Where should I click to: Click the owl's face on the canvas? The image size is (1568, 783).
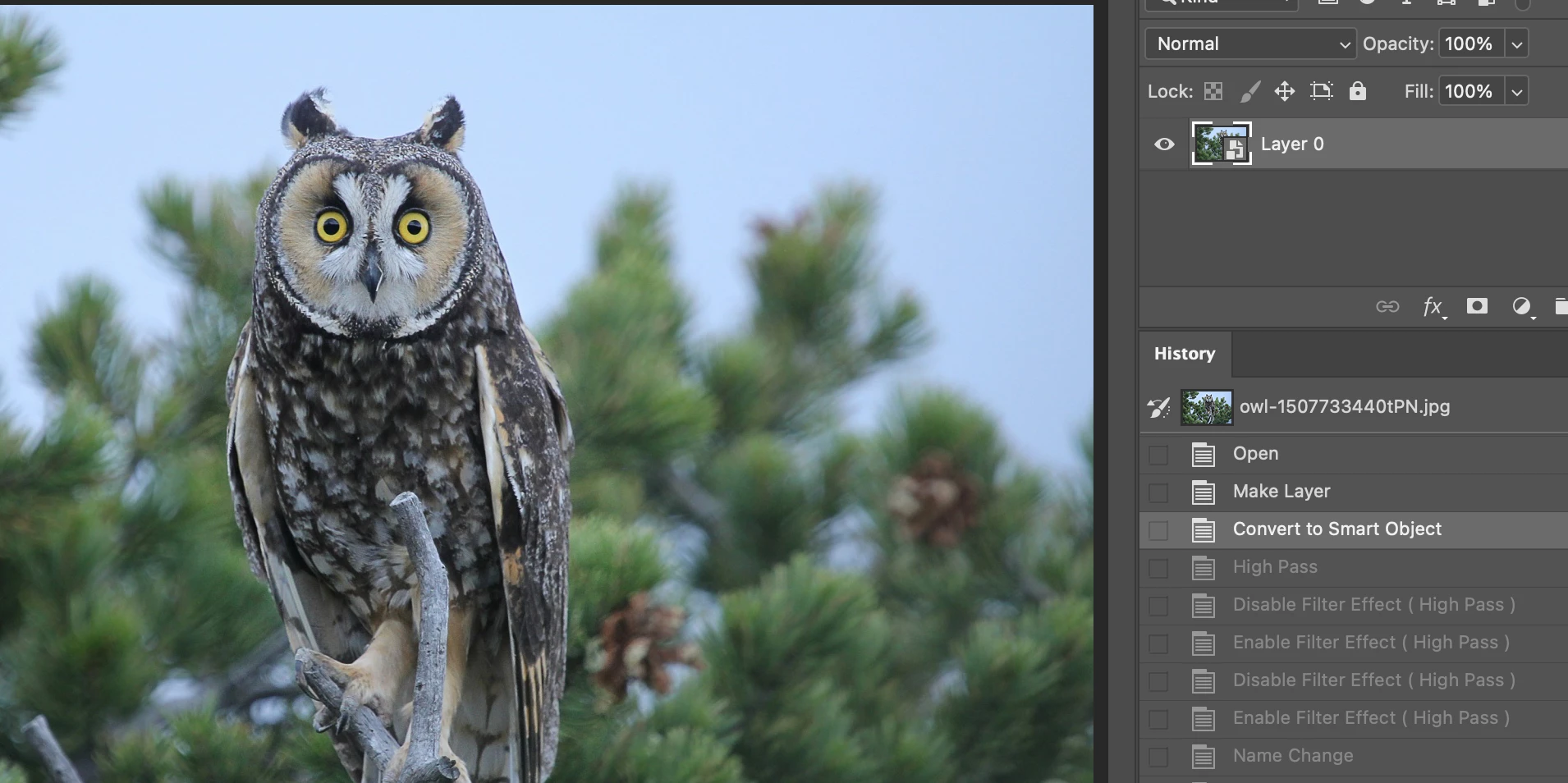pyautogui.click(x=373, y=238)
